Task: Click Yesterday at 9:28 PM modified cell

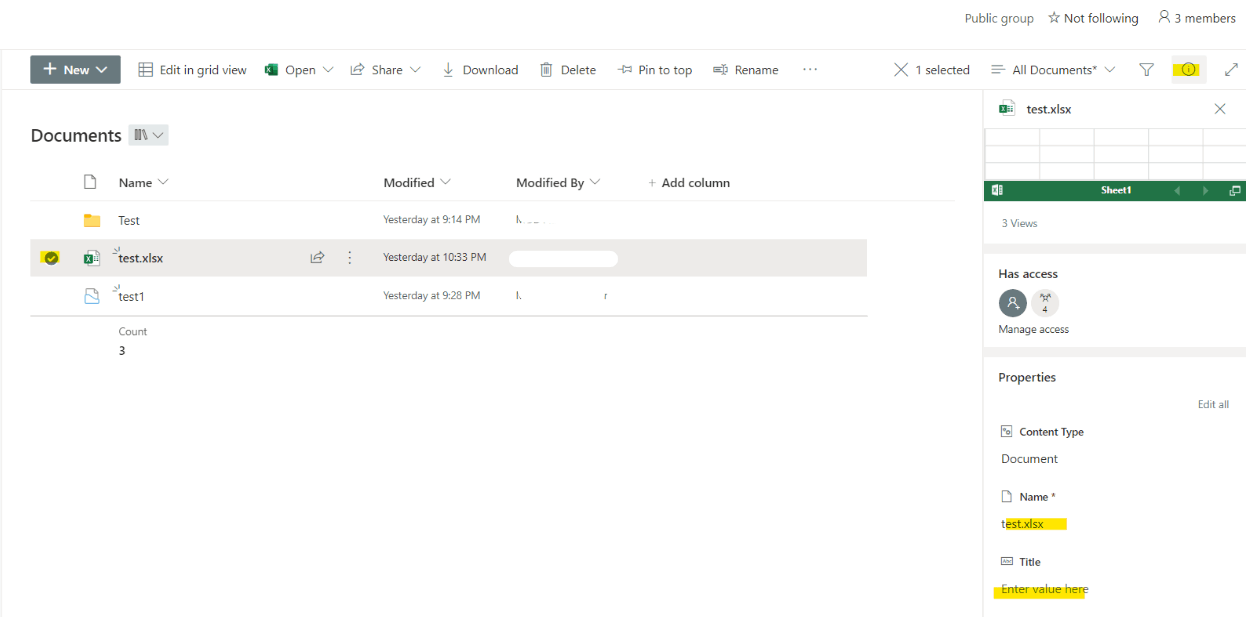Action: pos(432,296)
